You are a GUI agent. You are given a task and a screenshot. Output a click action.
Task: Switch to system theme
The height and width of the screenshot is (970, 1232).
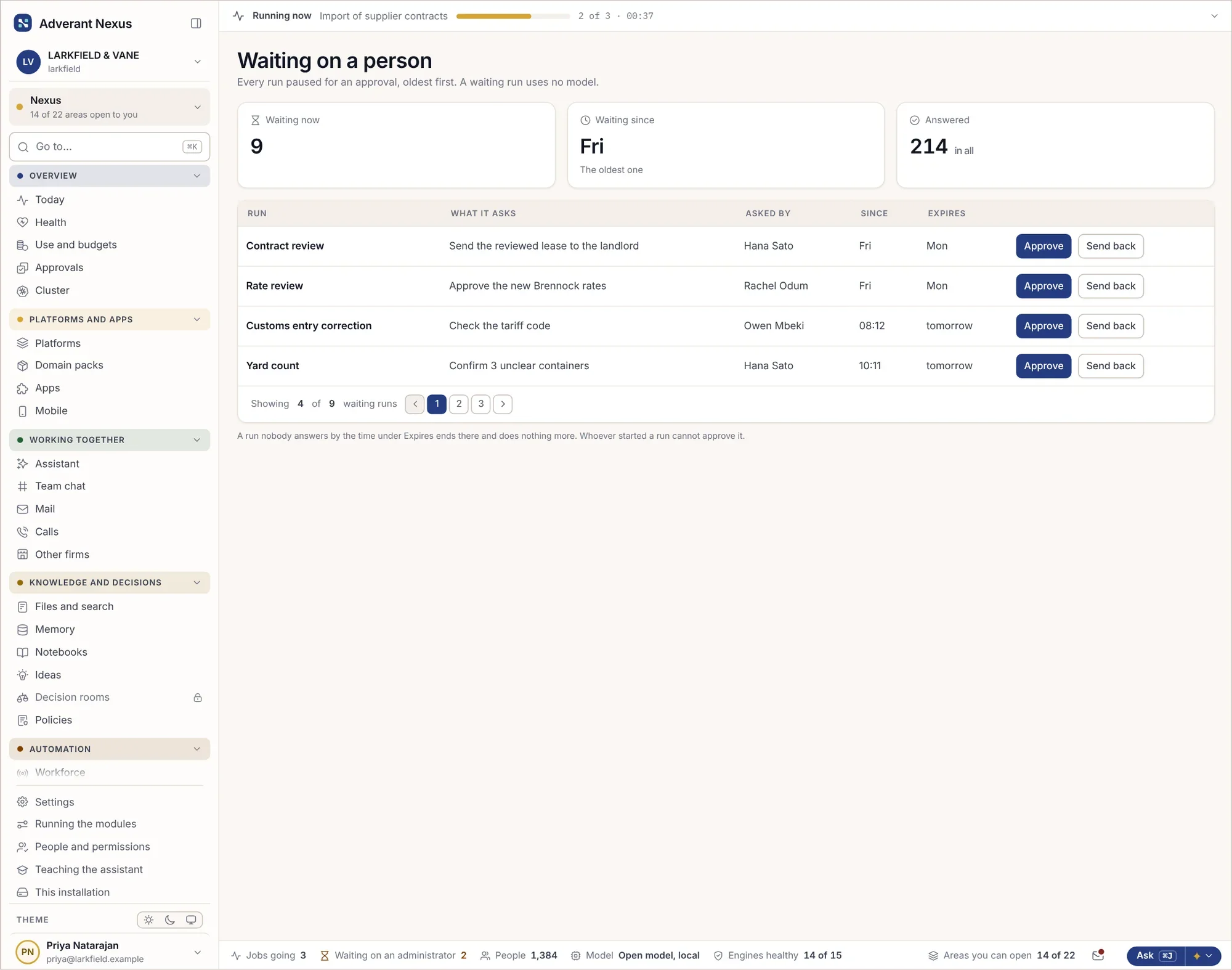[x=191, y=920]
